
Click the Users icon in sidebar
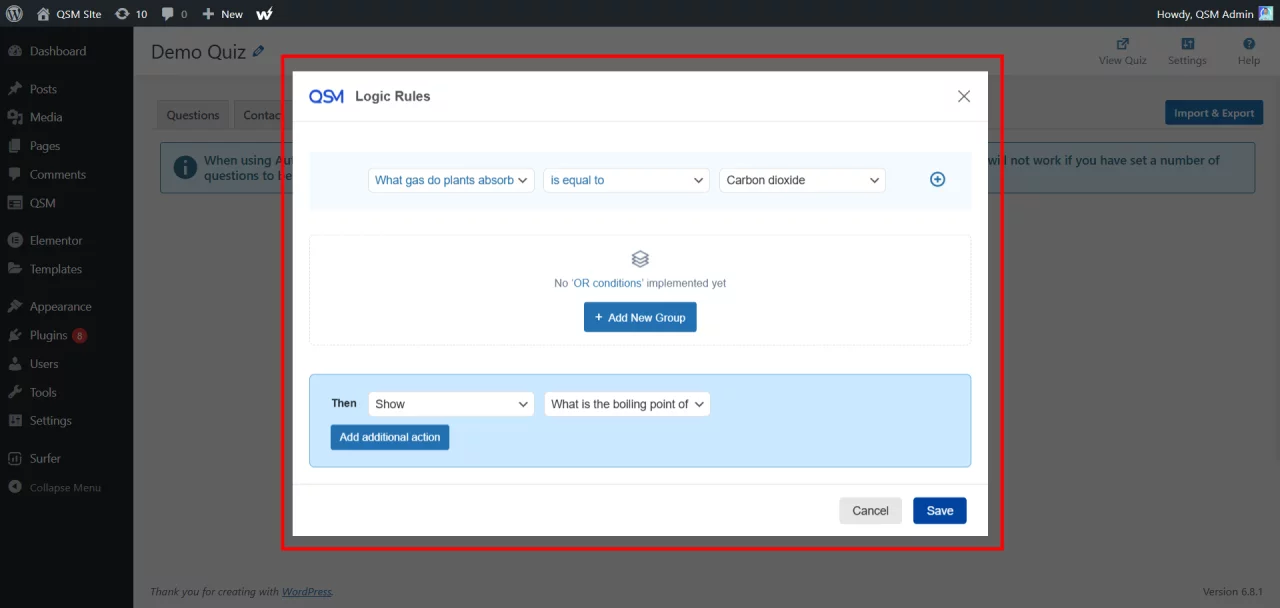pyautogui.click(x=15, y=364)
